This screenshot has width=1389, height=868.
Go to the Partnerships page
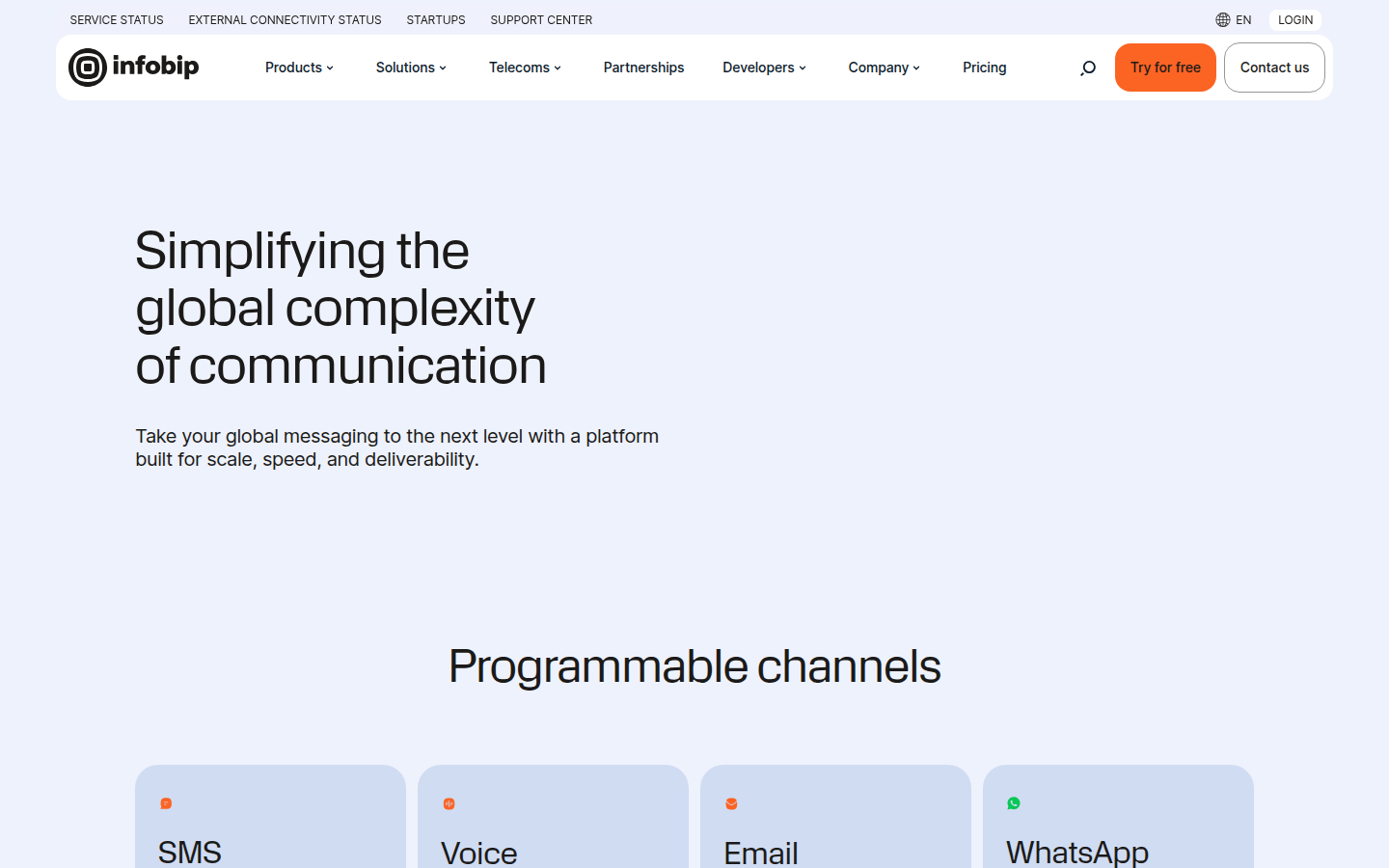point(643,68)
